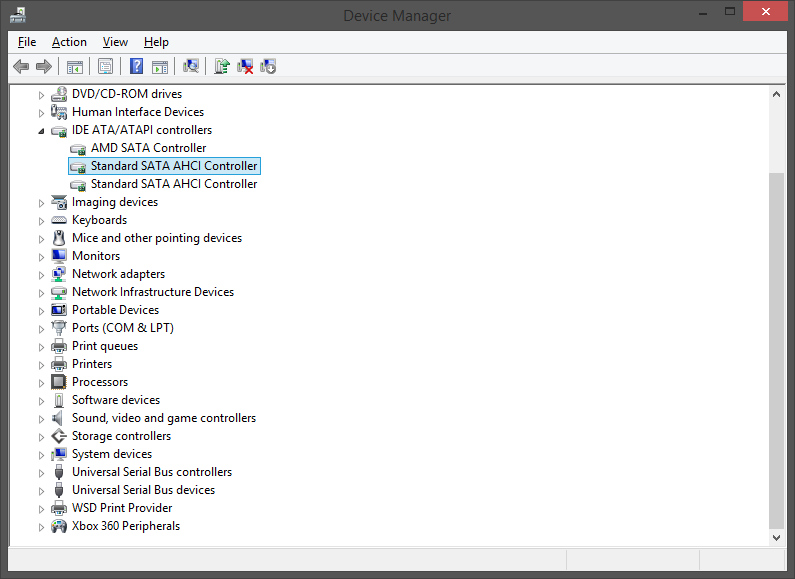Select Portable Devices label

tap(115, 310)
